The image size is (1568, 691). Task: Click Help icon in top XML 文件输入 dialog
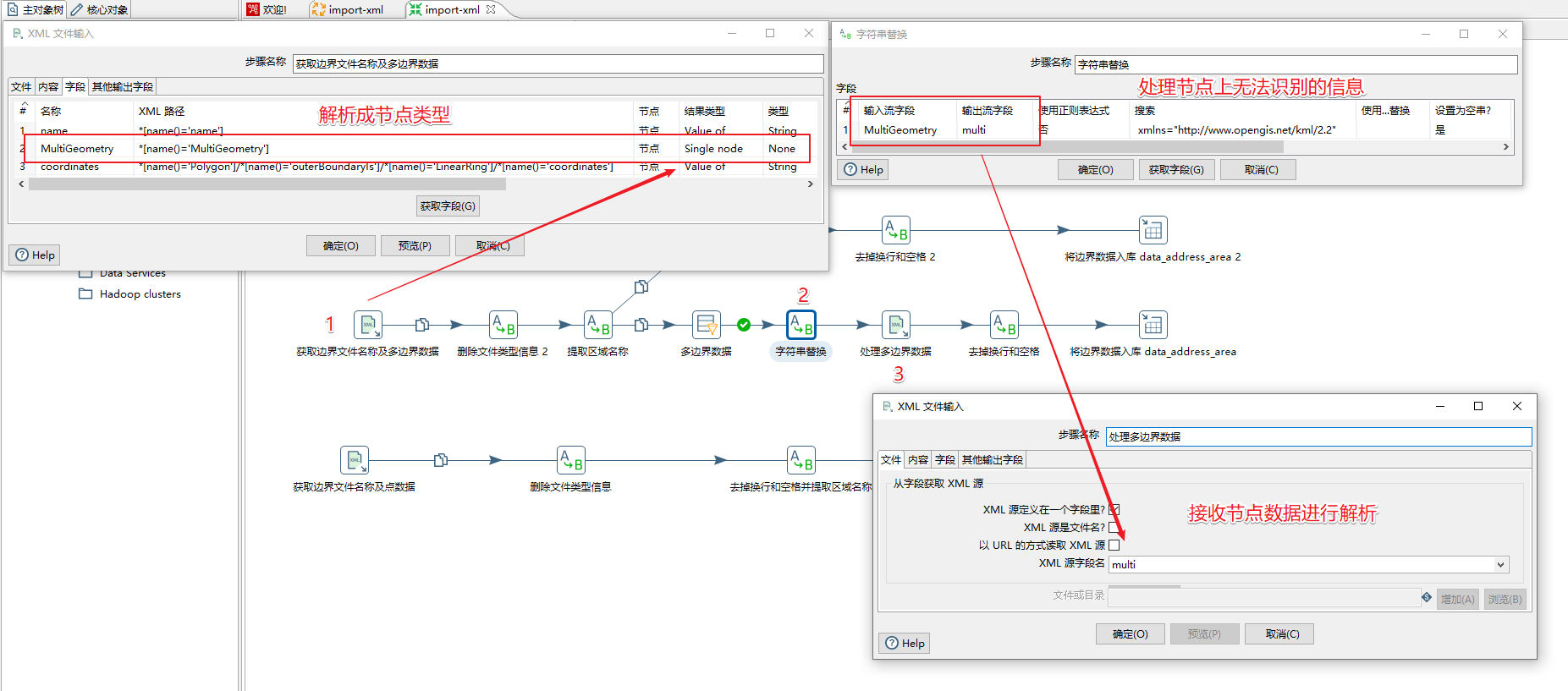[x=22, y=255]
